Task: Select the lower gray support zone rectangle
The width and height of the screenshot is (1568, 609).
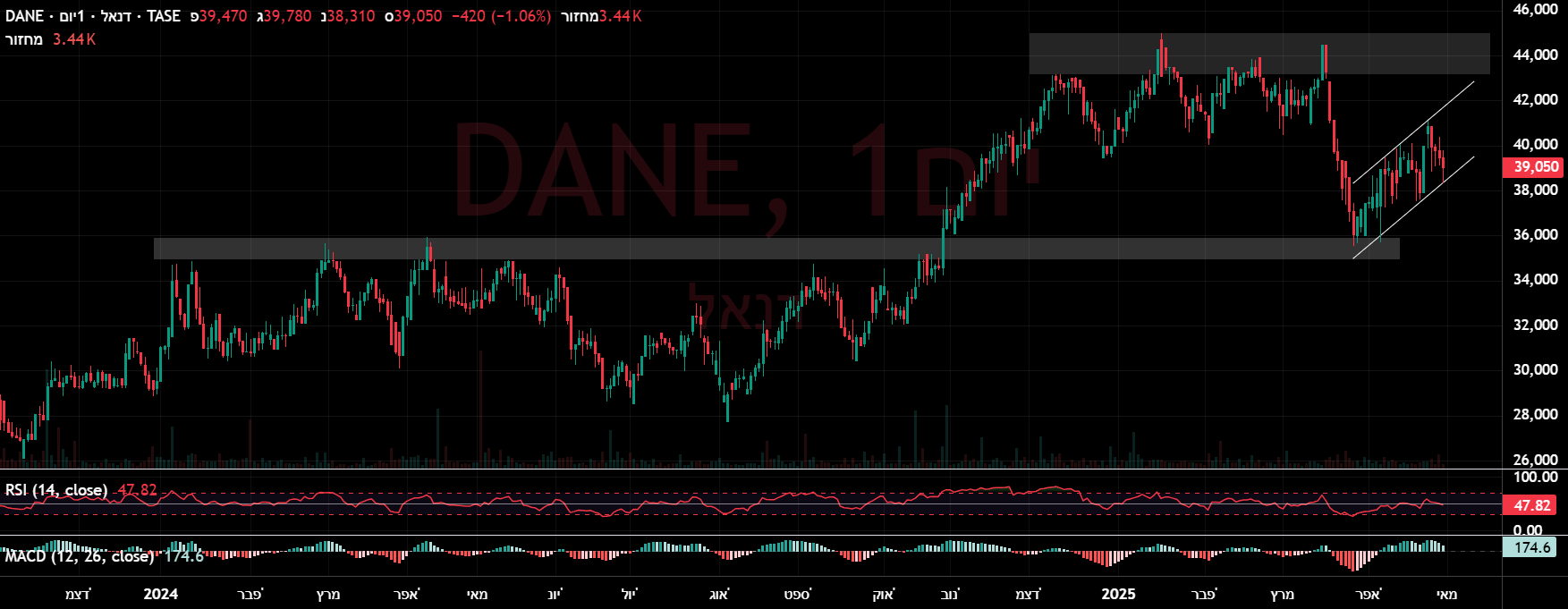Action: [x=776, y=249]
